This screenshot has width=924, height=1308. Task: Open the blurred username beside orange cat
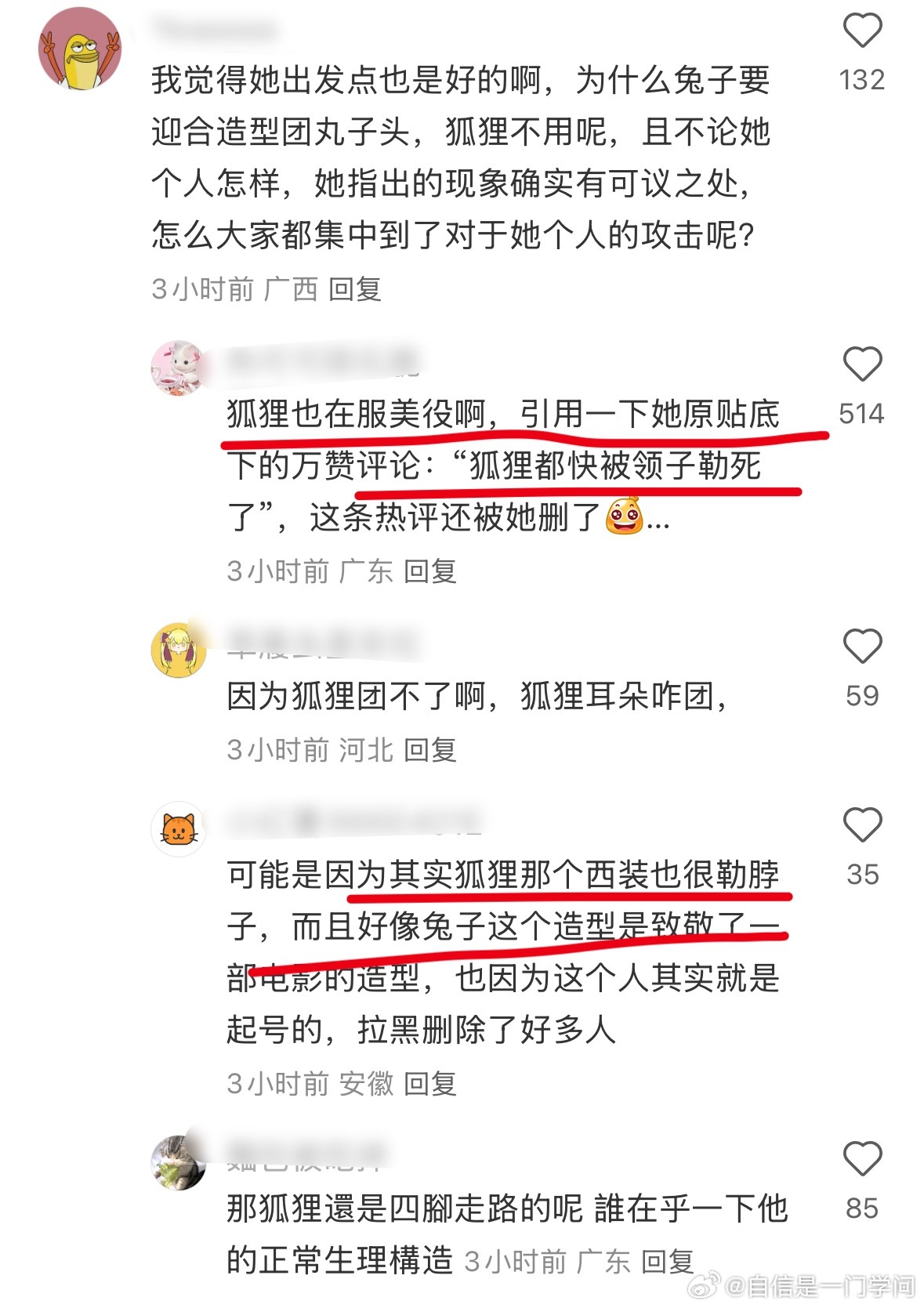coord(354,821)
